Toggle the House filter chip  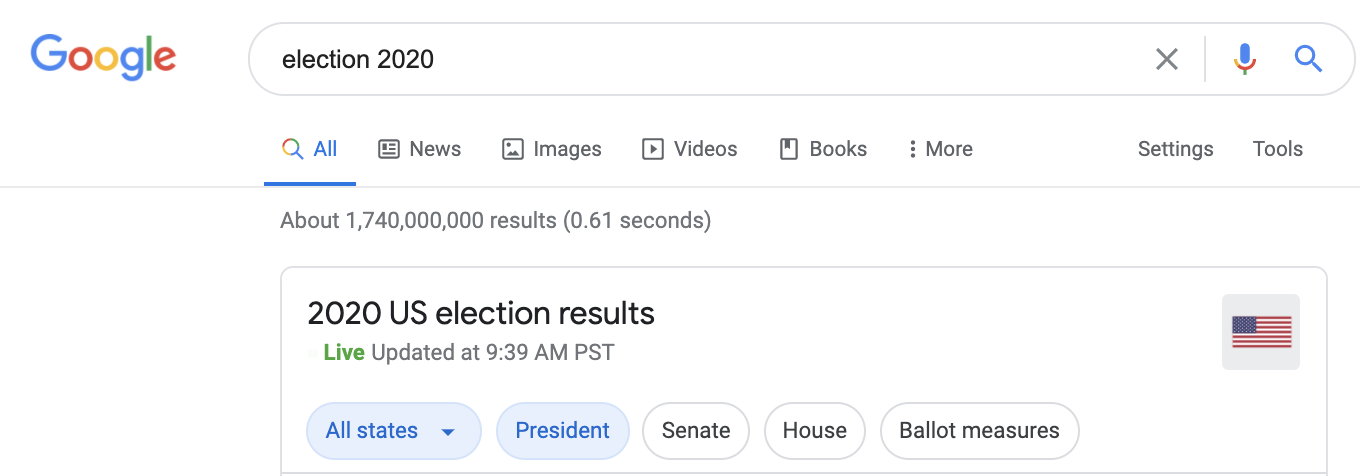pyautogui.click(x=814, y=431)
